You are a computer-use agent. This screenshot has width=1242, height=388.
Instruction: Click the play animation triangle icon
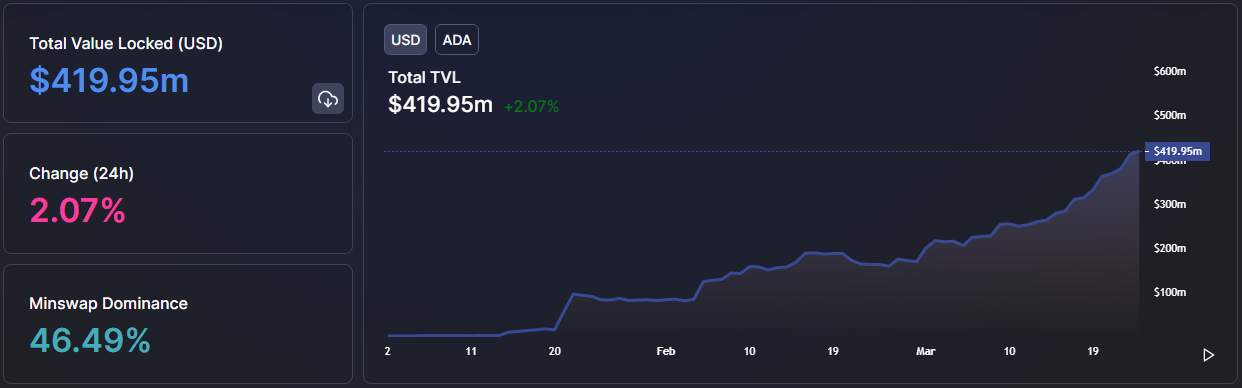coord(1208,355)
